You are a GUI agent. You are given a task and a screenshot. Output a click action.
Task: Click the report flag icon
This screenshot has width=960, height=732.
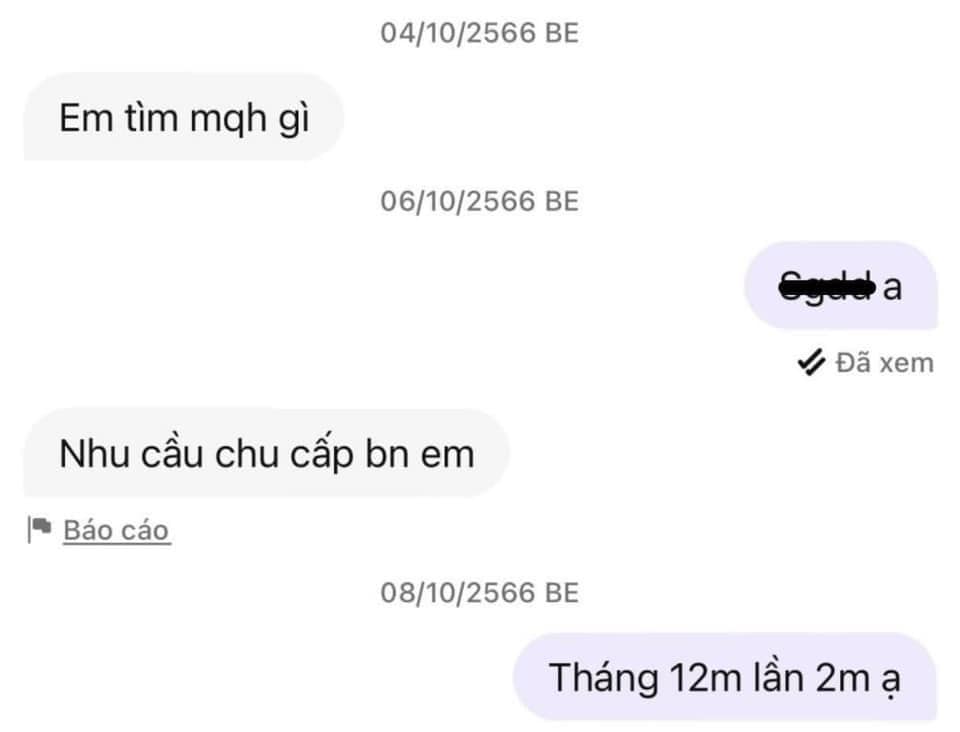(39, 529)
